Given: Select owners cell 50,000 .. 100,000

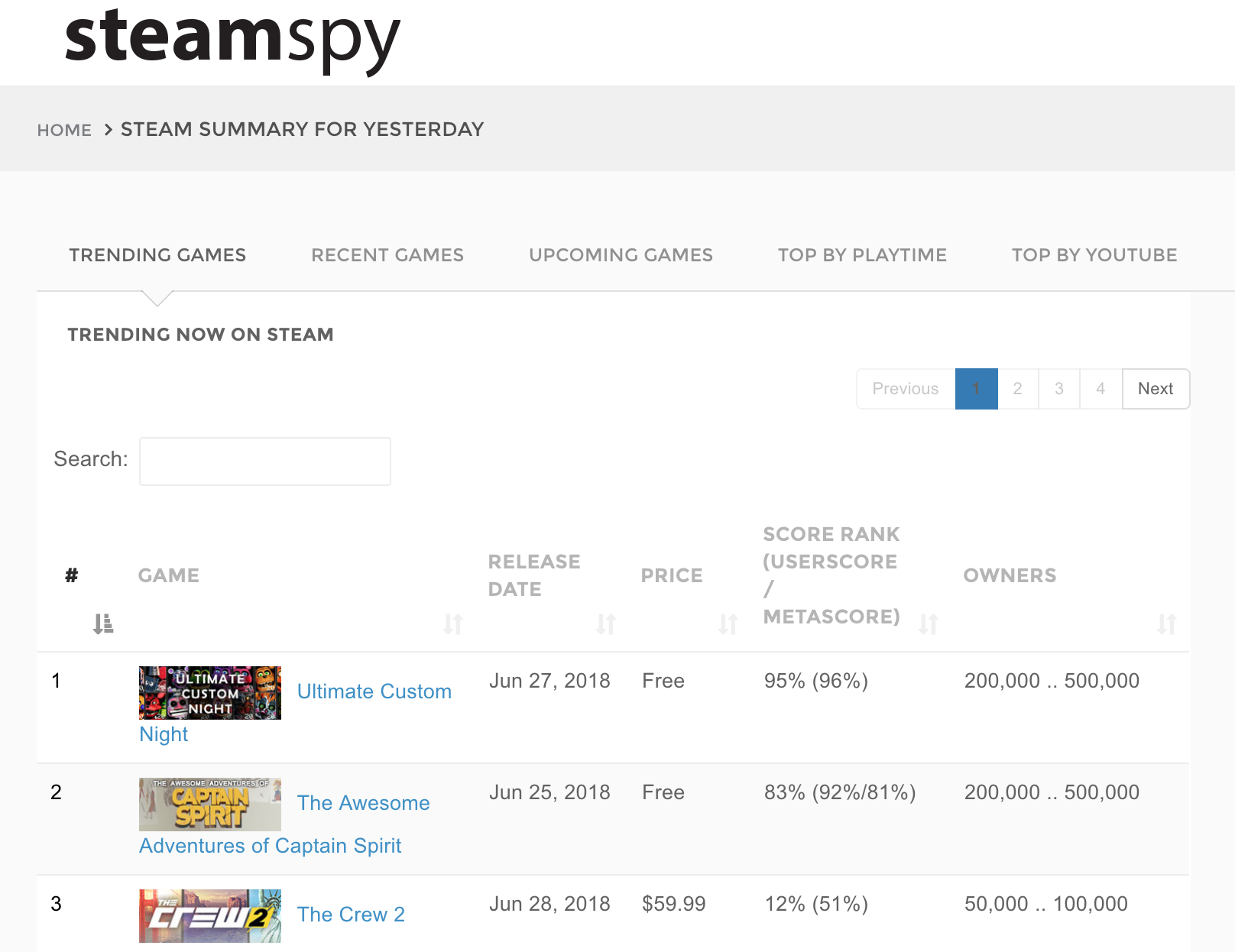Looking at the screenshot, I should tap(1046, 904).
